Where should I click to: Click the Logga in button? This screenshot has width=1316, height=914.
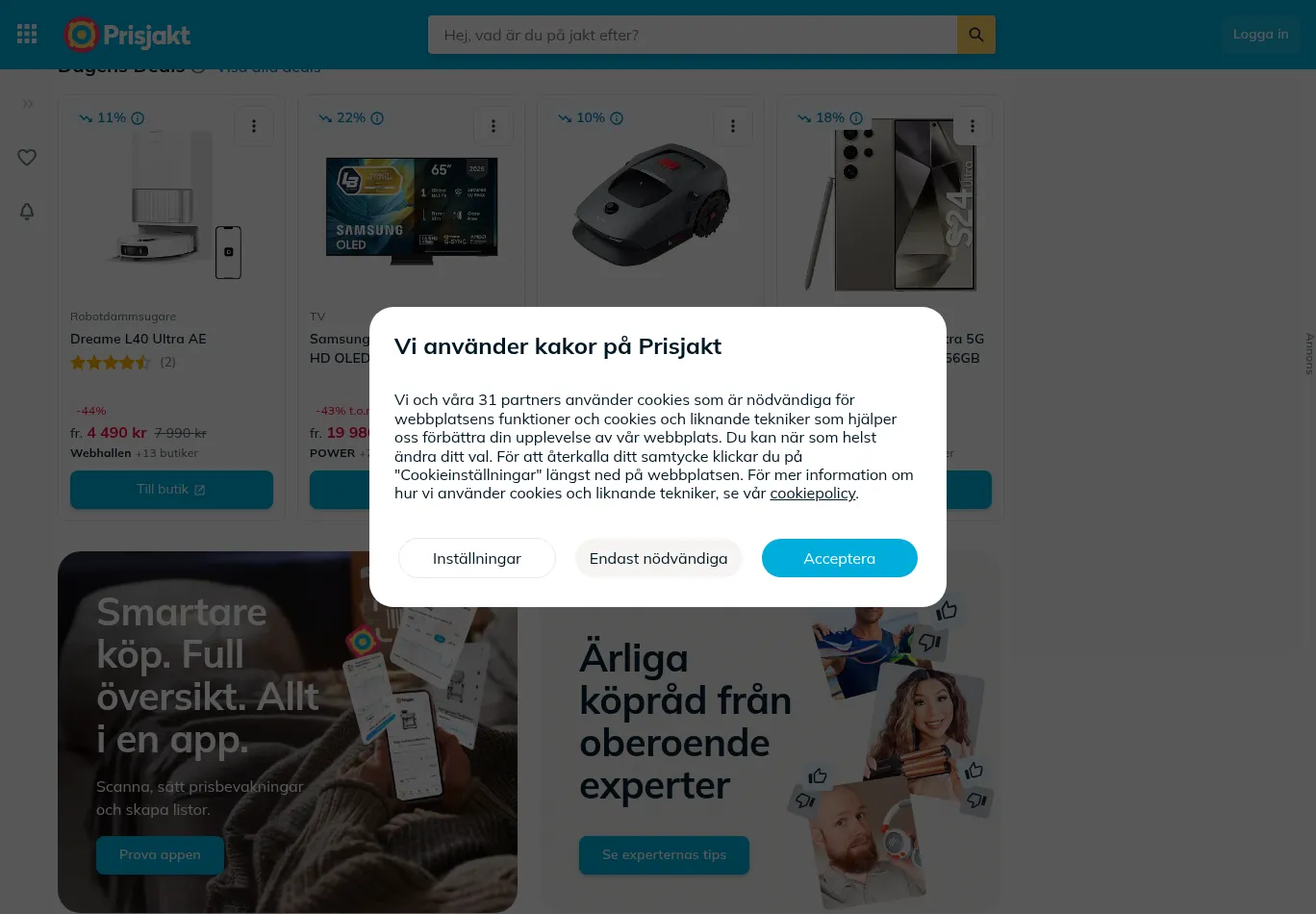(x=1260, y=35)
